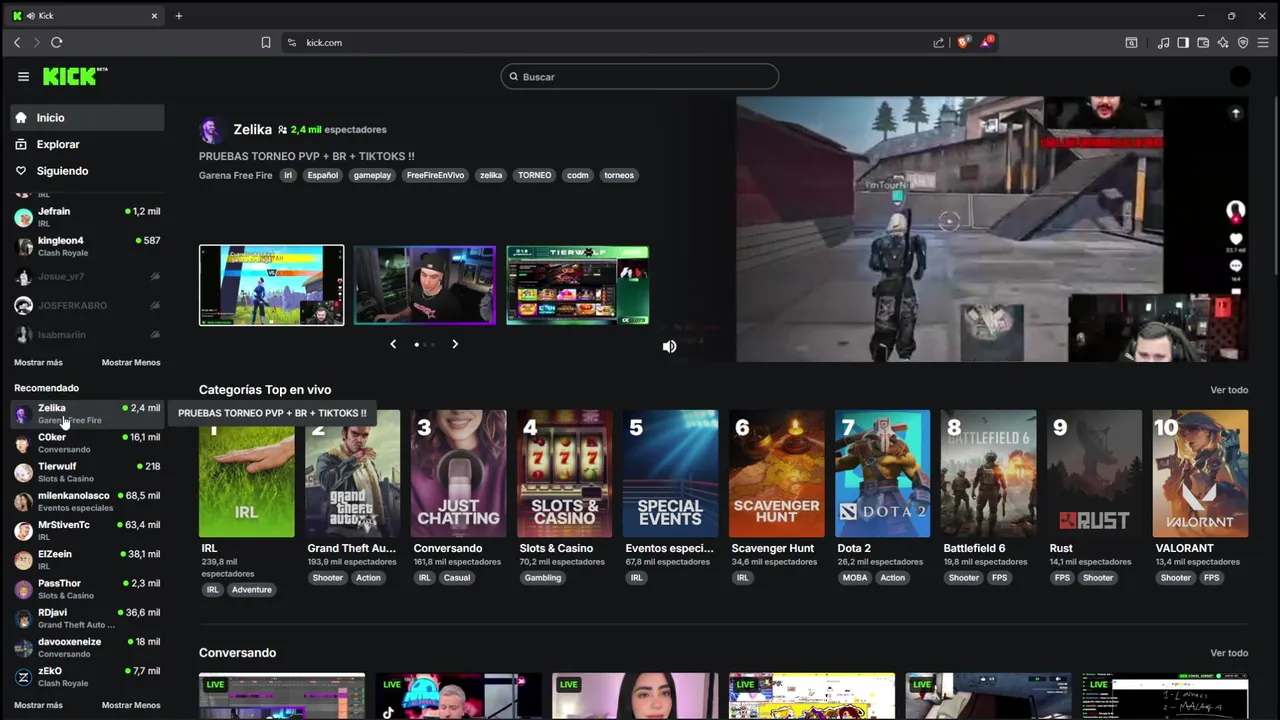Expand recommended list with bottom Mostrar más
This screenshot has width=1280, height=720.
click(38, 705)
